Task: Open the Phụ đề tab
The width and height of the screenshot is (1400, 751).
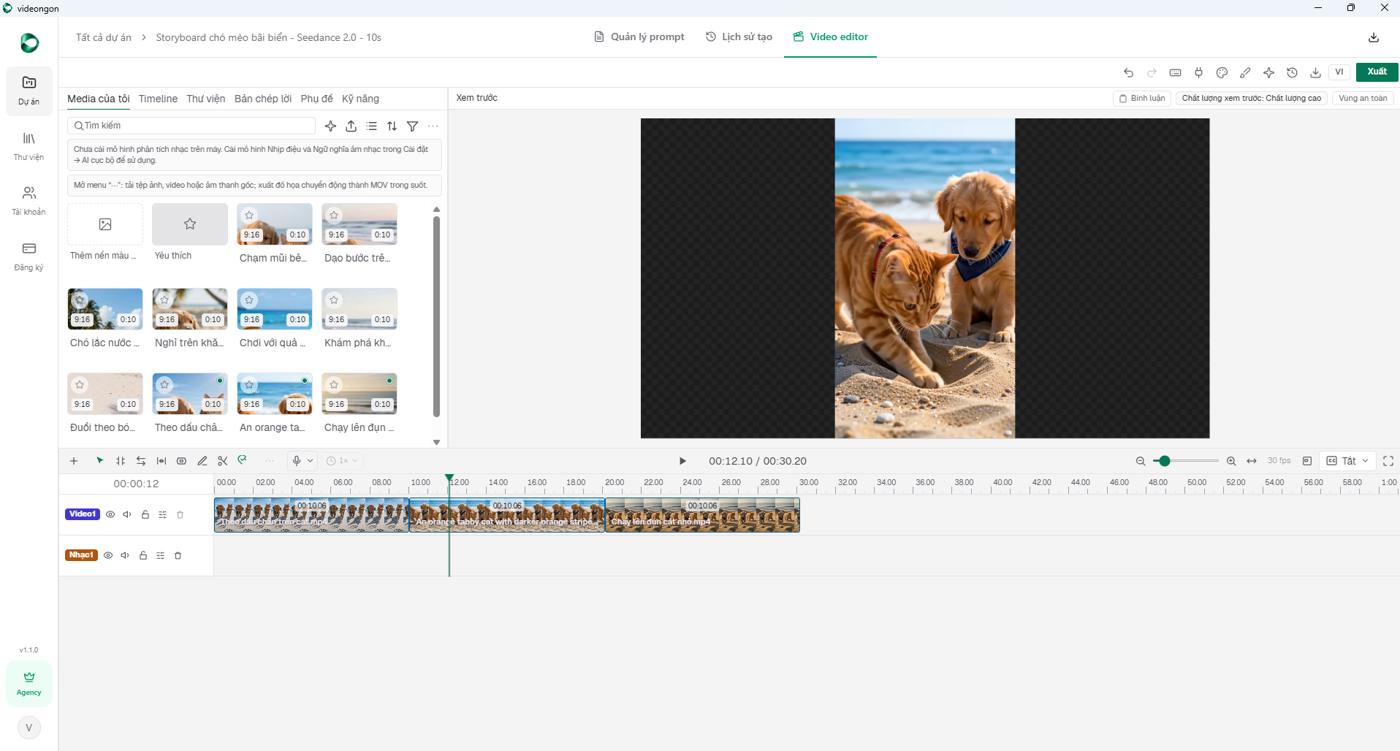Action: click(317, 99)
